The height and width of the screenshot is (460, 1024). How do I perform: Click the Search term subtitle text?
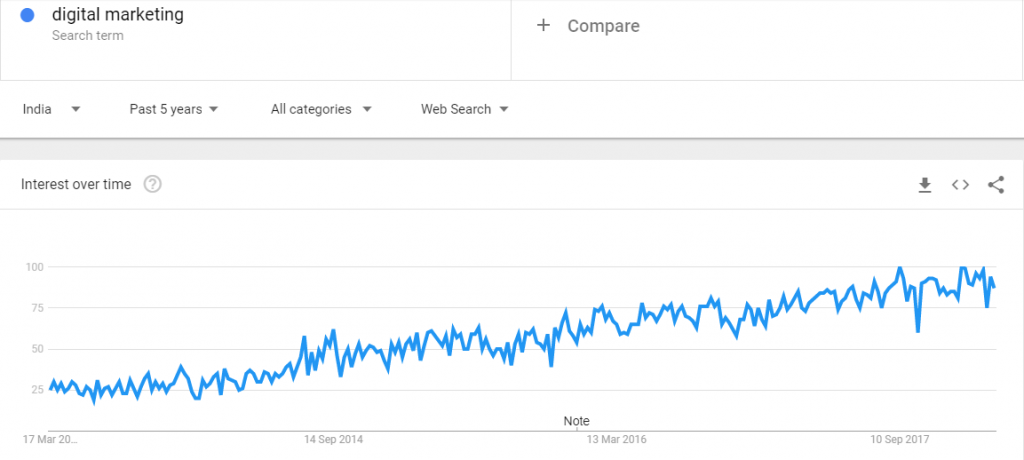88,35
